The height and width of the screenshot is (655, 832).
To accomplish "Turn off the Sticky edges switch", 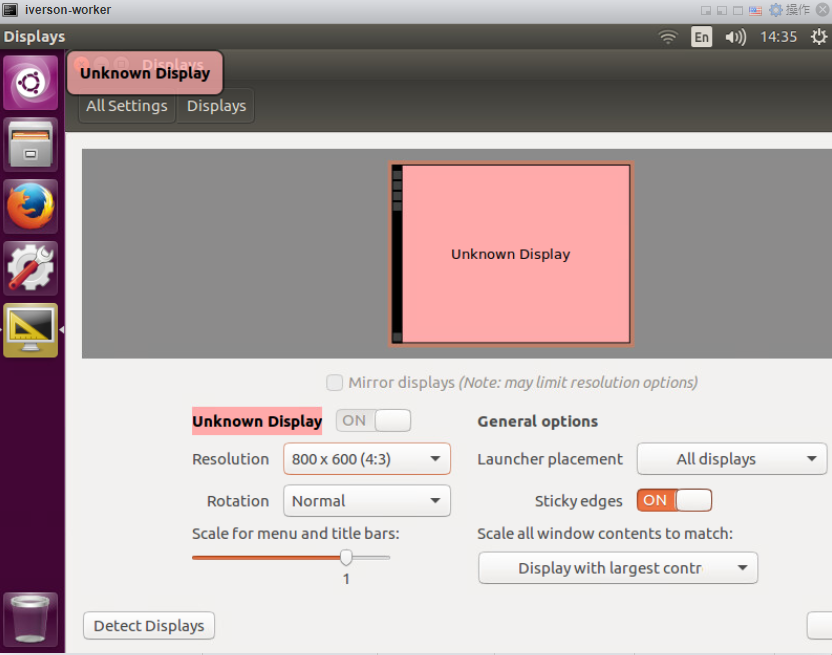I will tap(674, 500).
